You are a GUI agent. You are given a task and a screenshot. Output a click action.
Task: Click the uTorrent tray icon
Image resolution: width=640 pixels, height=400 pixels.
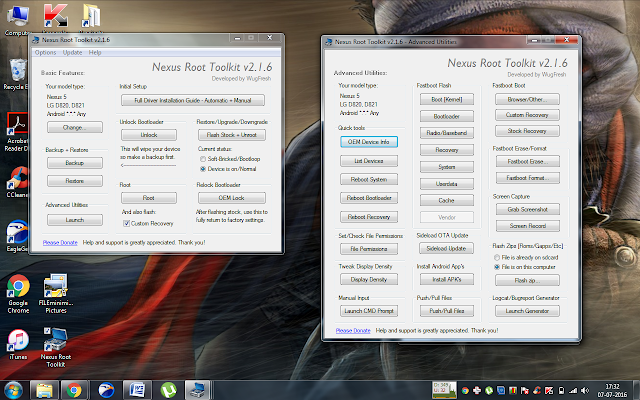pos(489,391)
